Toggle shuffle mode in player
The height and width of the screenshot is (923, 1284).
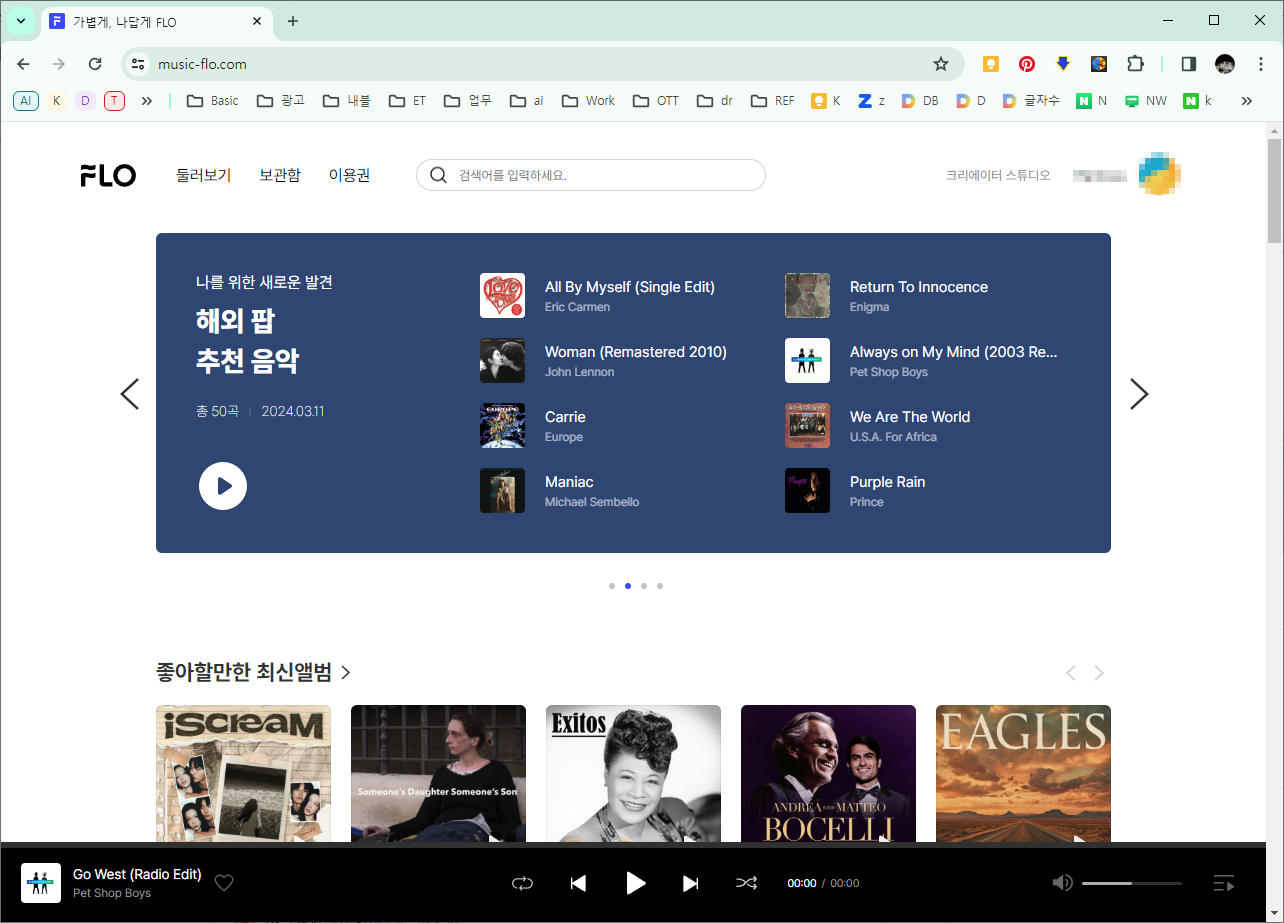click(747, 883)
